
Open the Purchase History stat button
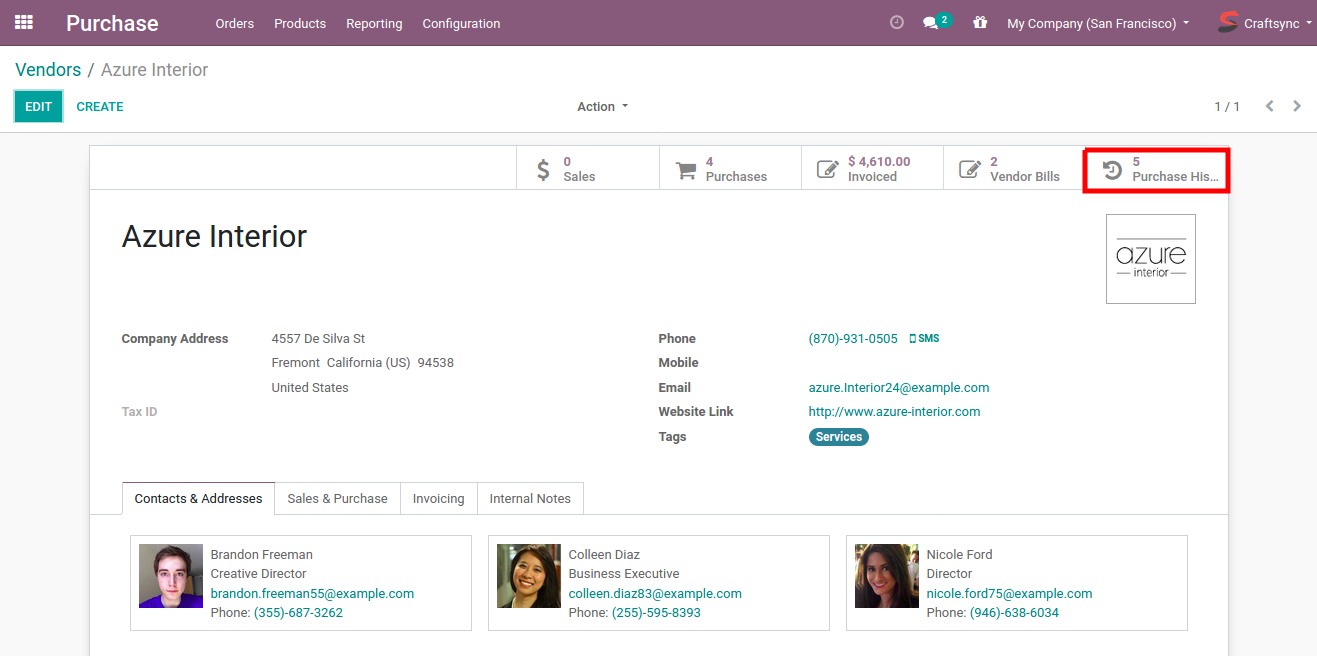point(1157,169)
